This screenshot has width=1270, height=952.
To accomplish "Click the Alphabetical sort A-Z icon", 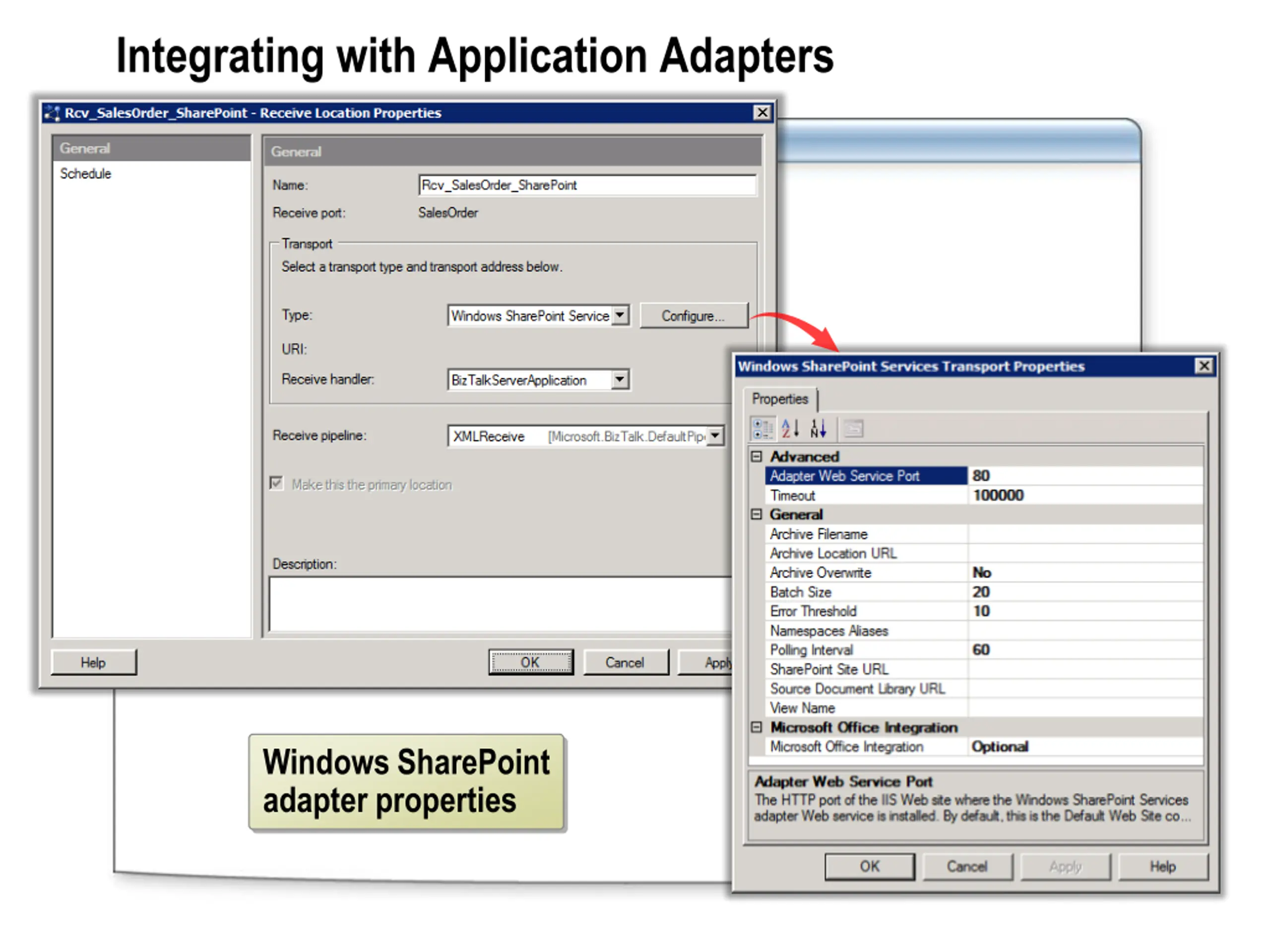I will click(790, 429).
